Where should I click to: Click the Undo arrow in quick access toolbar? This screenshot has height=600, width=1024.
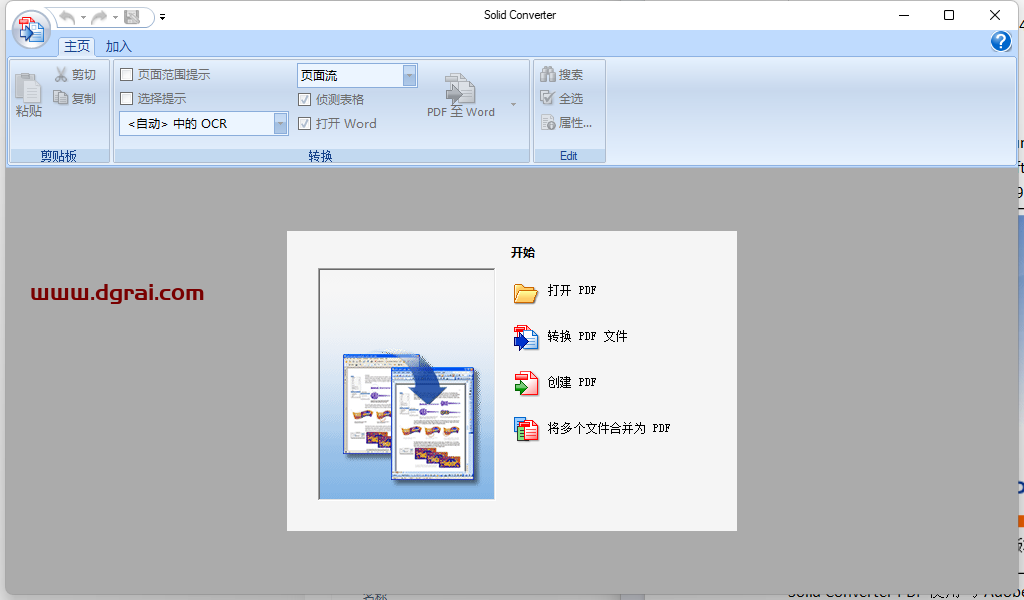click(x=67, y=17)
